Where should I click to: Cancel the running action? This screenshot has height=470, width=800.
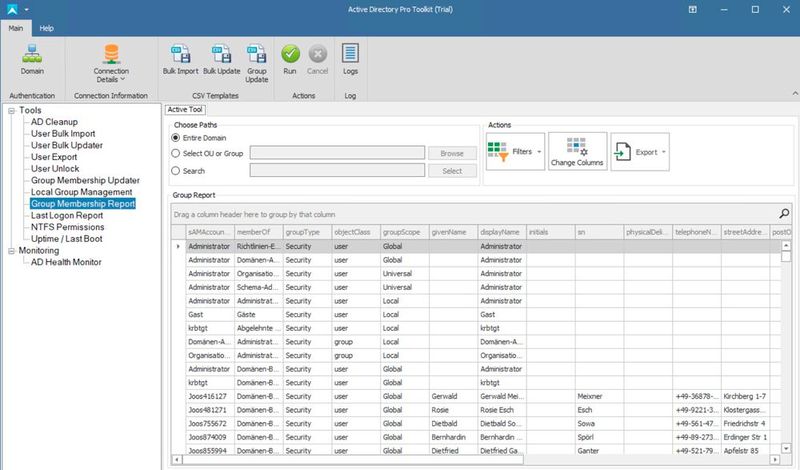[317, 60]
